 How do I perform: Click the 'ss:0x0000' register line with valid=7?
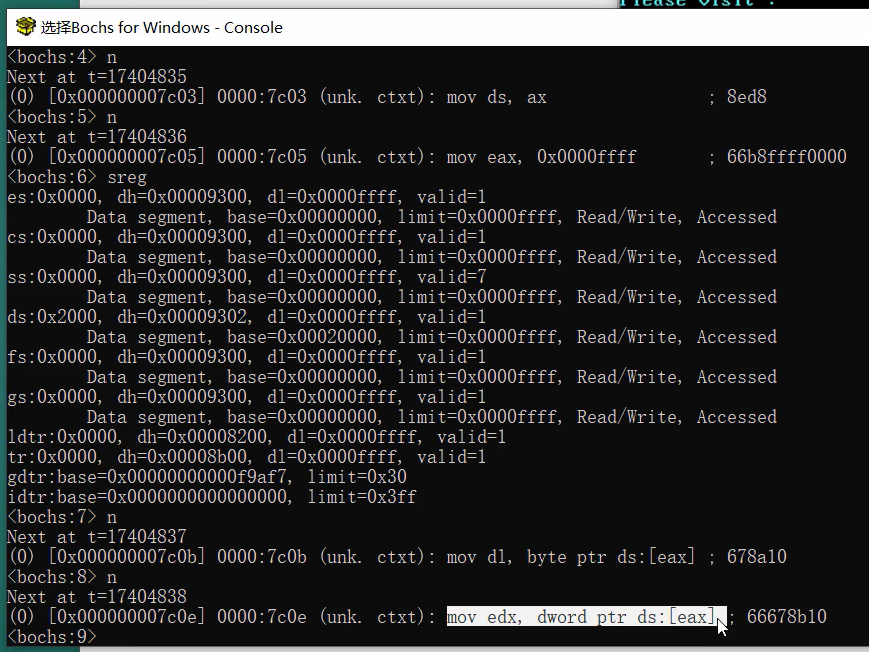(247, 277)
